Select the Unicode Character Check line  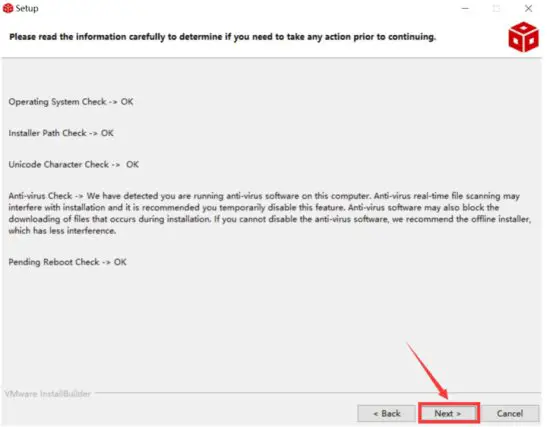pos(74,164)
